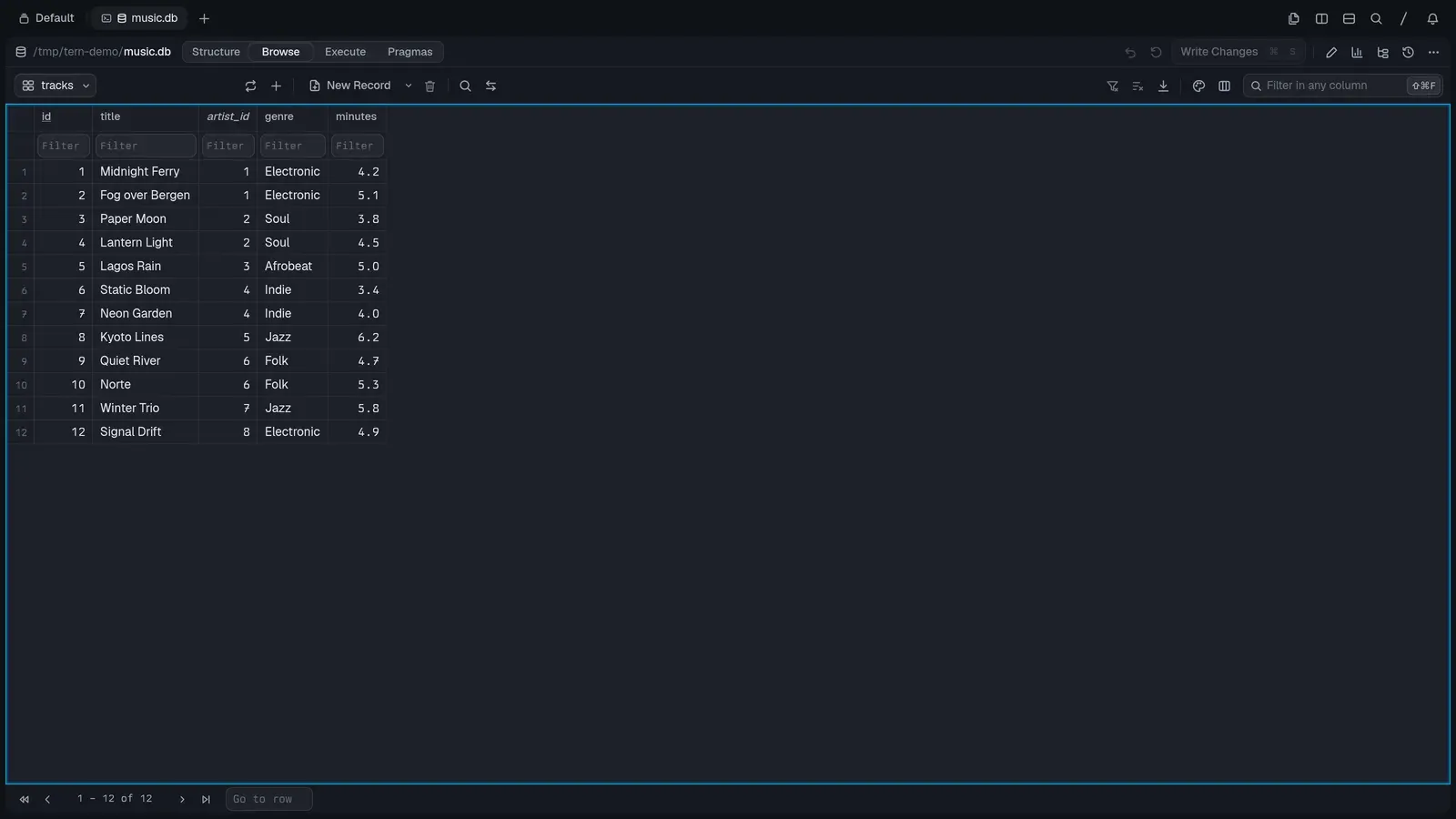Switch to the Structure tab
Viewport: 1456px width, 819px height.
pos(216,52)
